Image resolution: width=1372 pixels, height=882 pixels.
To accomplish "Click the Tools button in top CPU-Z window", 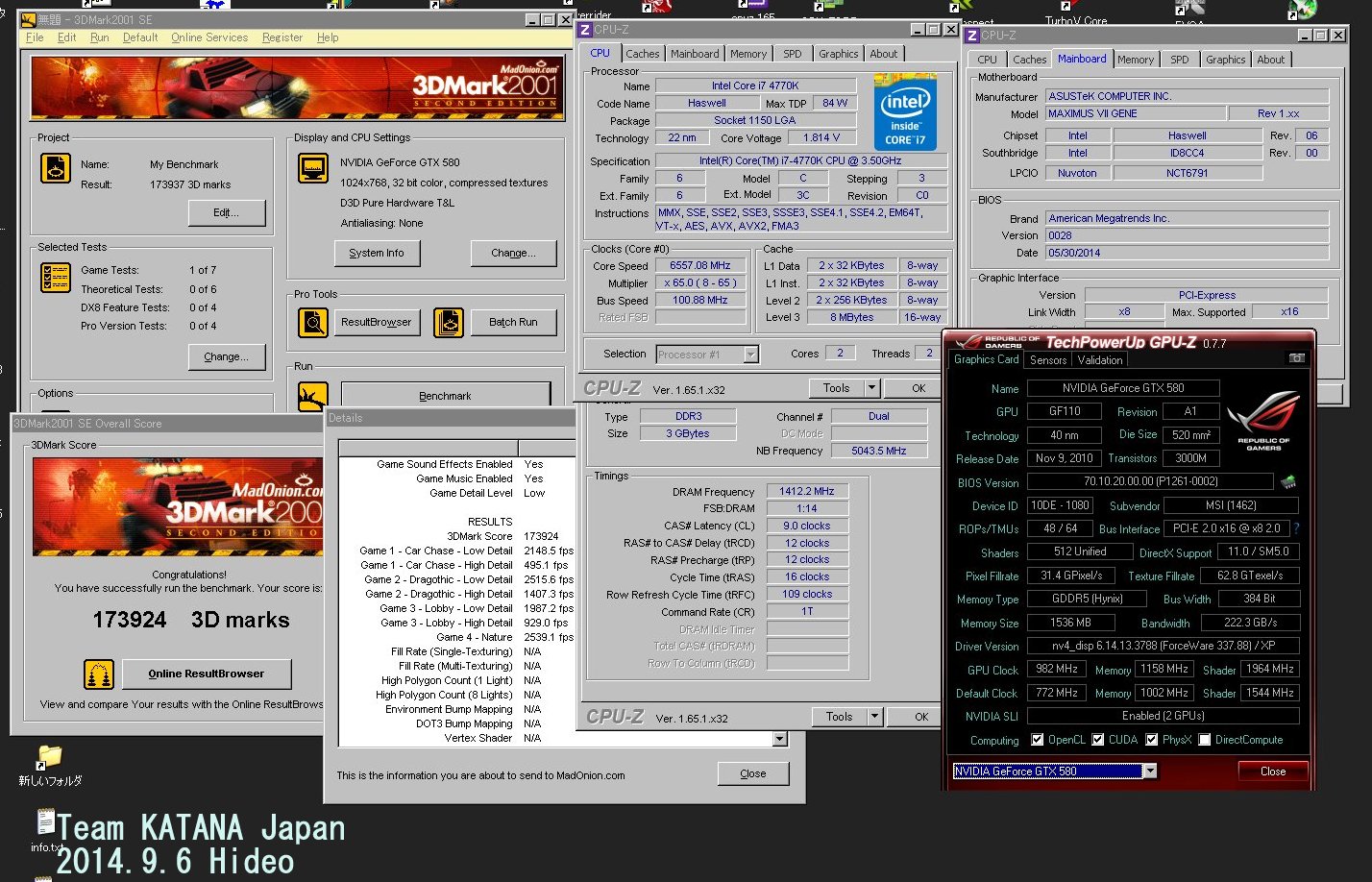I will [837, 388].
